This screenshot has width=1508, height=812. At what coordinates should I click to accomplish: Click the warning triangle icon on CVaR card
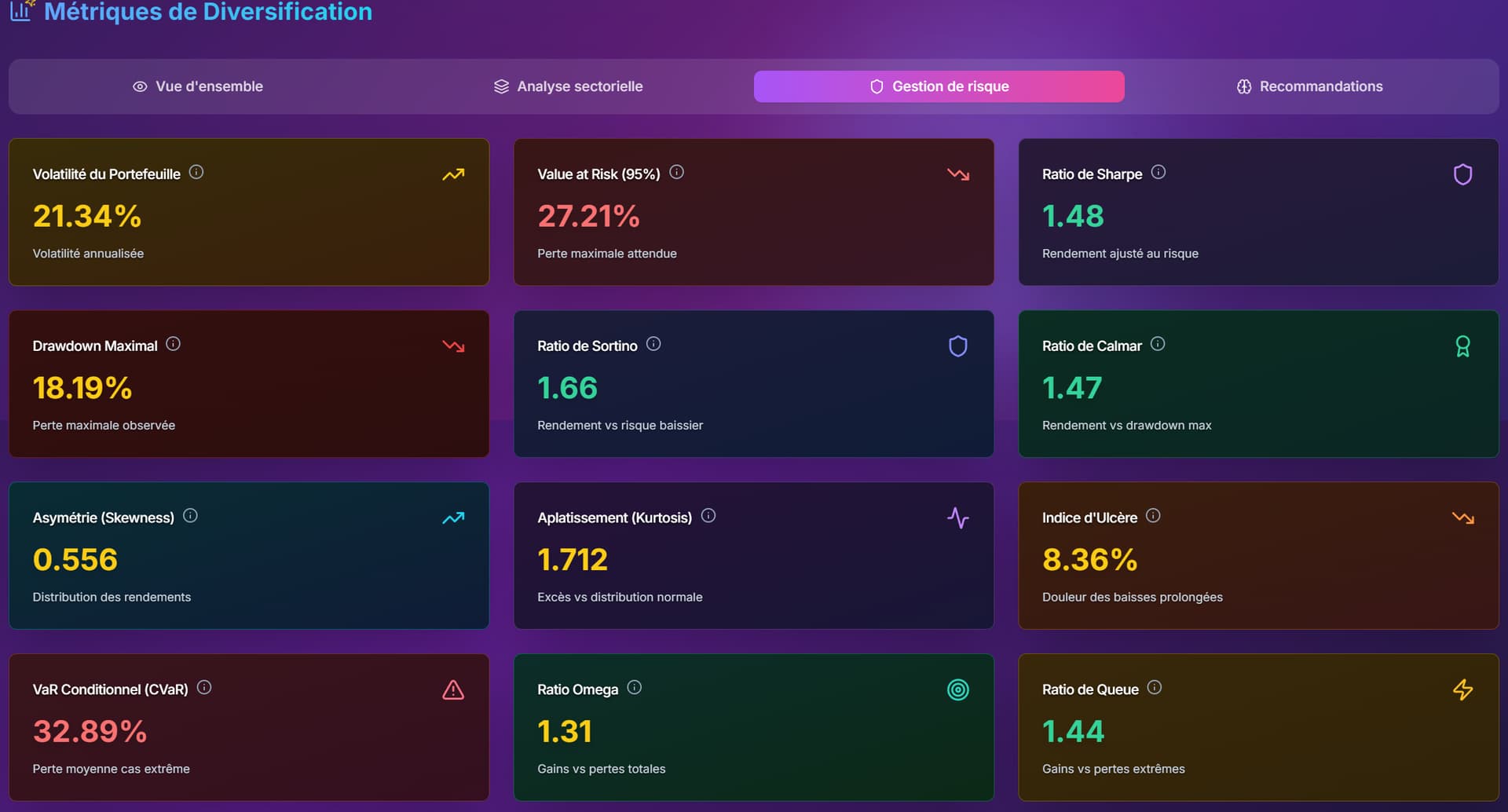click(x=453, y=690)
